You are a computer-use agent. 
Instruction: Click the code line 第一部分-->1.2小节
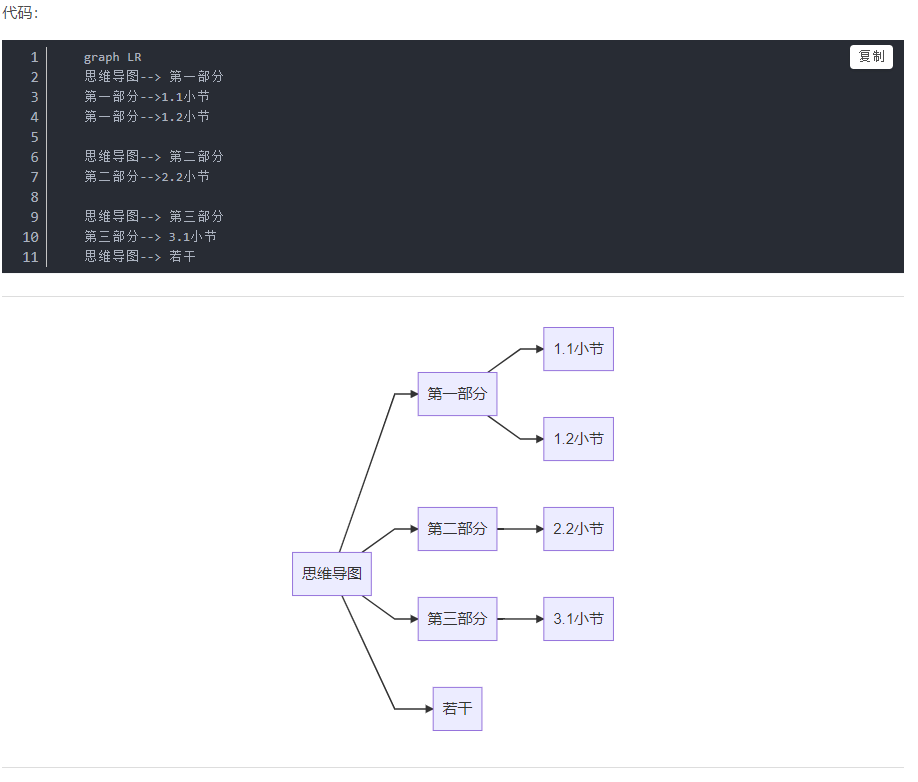(x=146, y=116)
